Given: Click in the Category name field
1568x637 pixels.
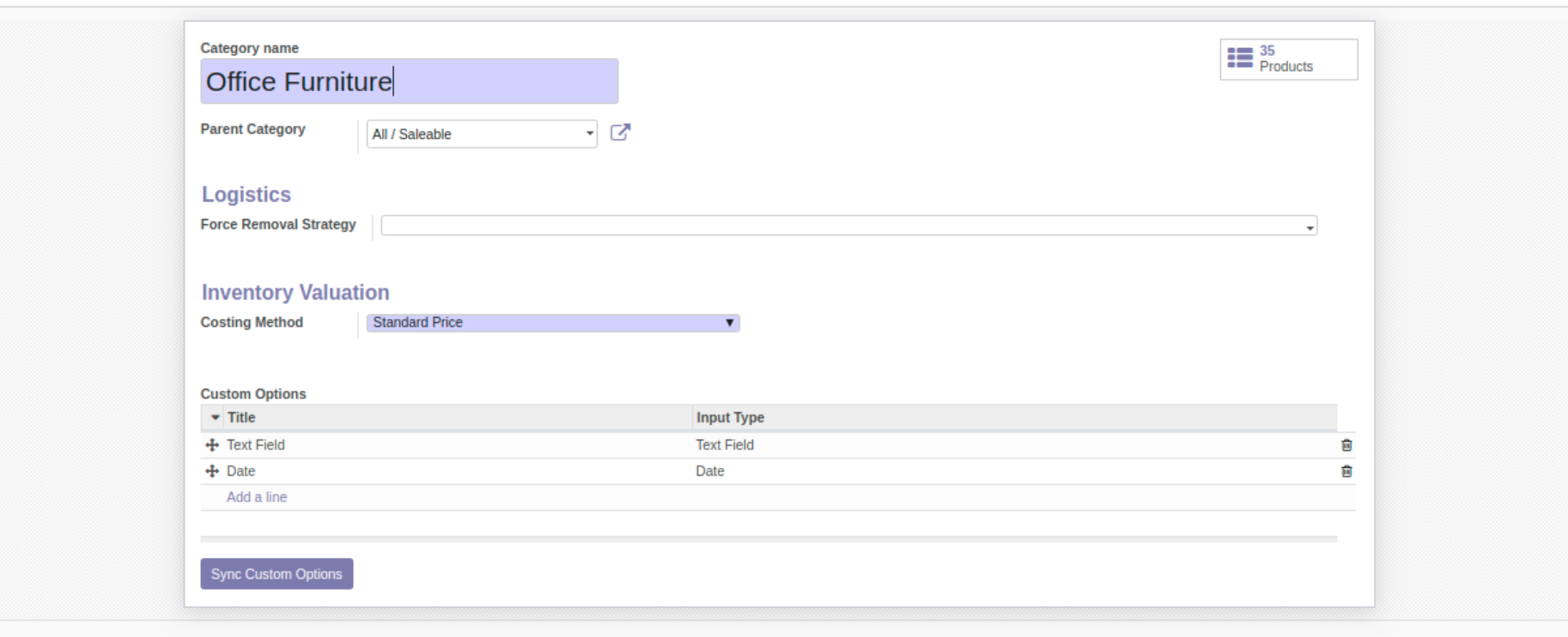Looking at the screenshot, I should pyautogui.click(x=409, y=82).
